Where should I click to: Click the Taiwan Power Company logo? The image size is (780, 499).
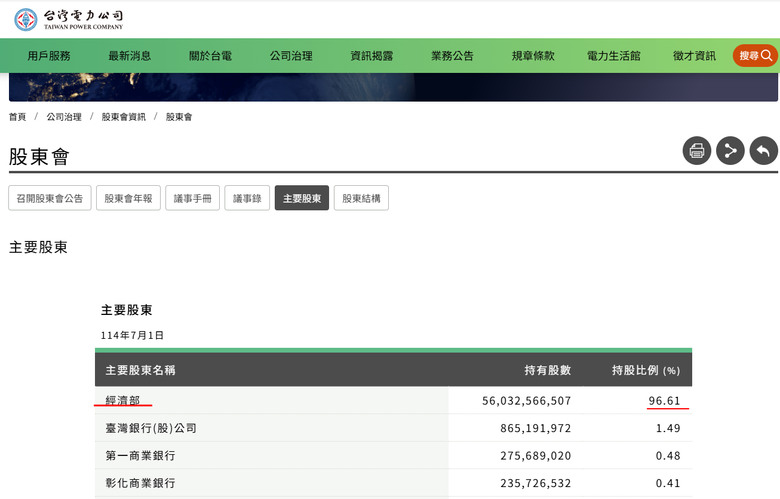68,19
